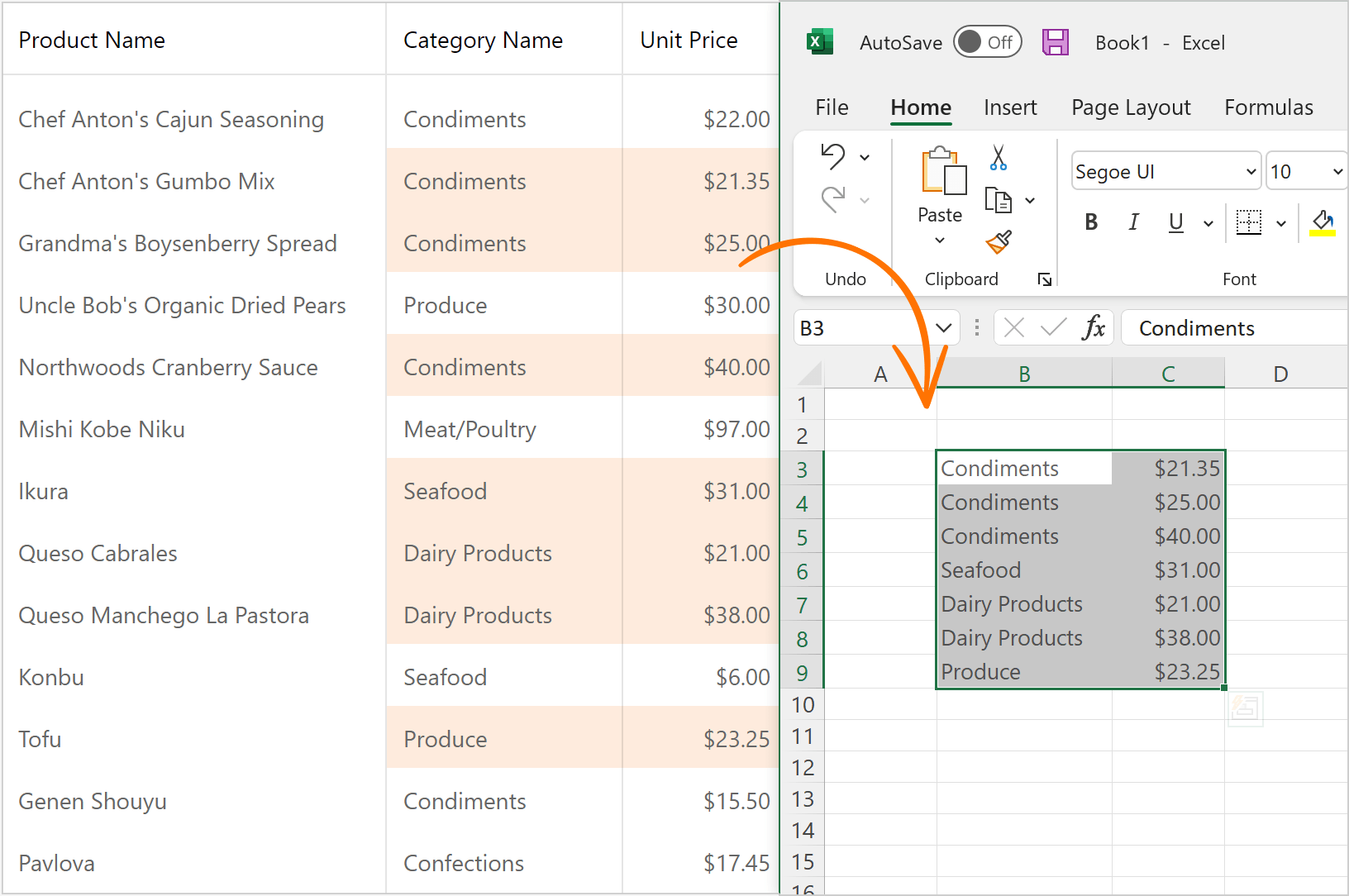Click the Undo arrow icon

[x=833, y=156]
